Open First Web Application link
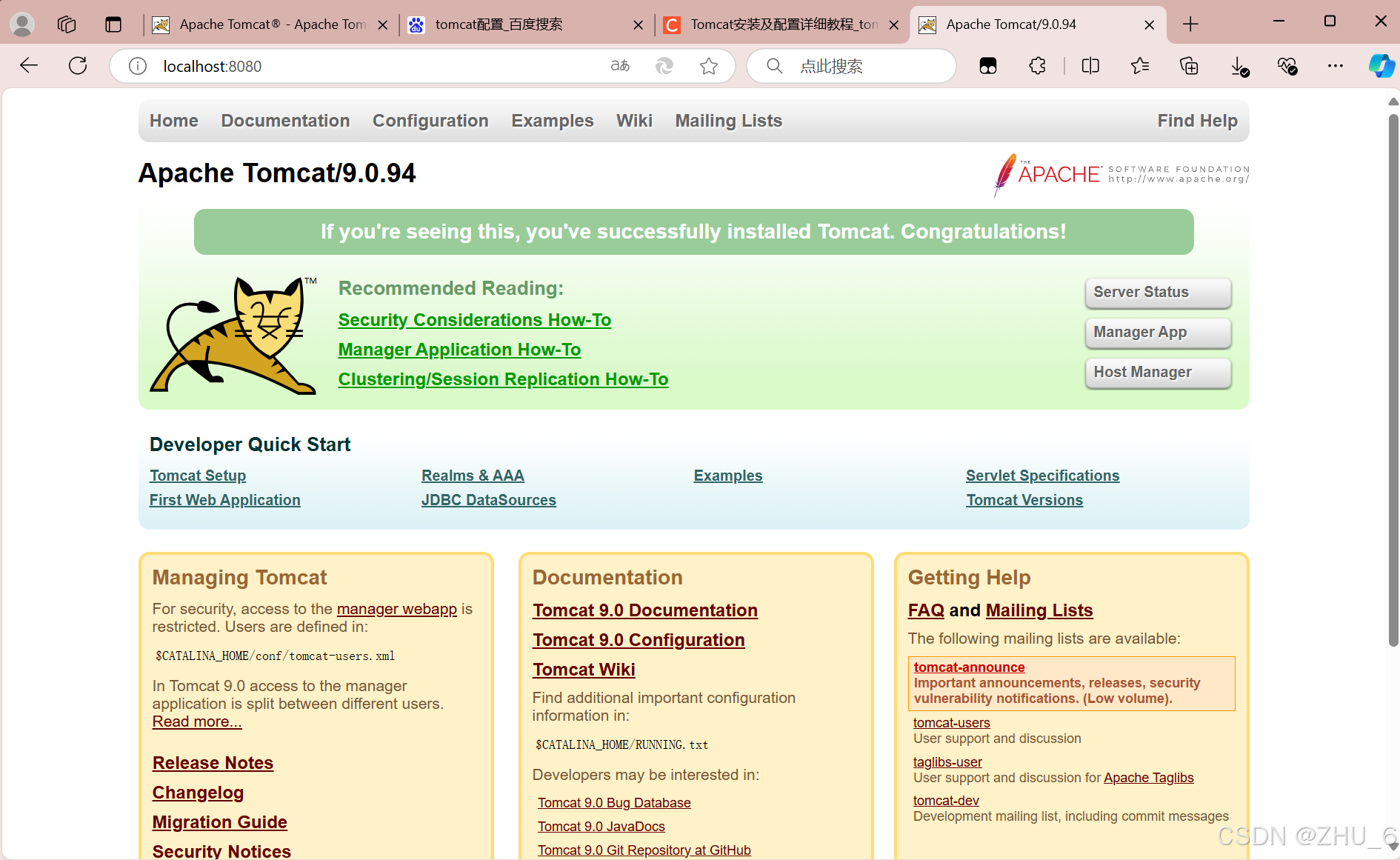Image resolution: width=1400 pixels, height=860 pixels. 225,500
